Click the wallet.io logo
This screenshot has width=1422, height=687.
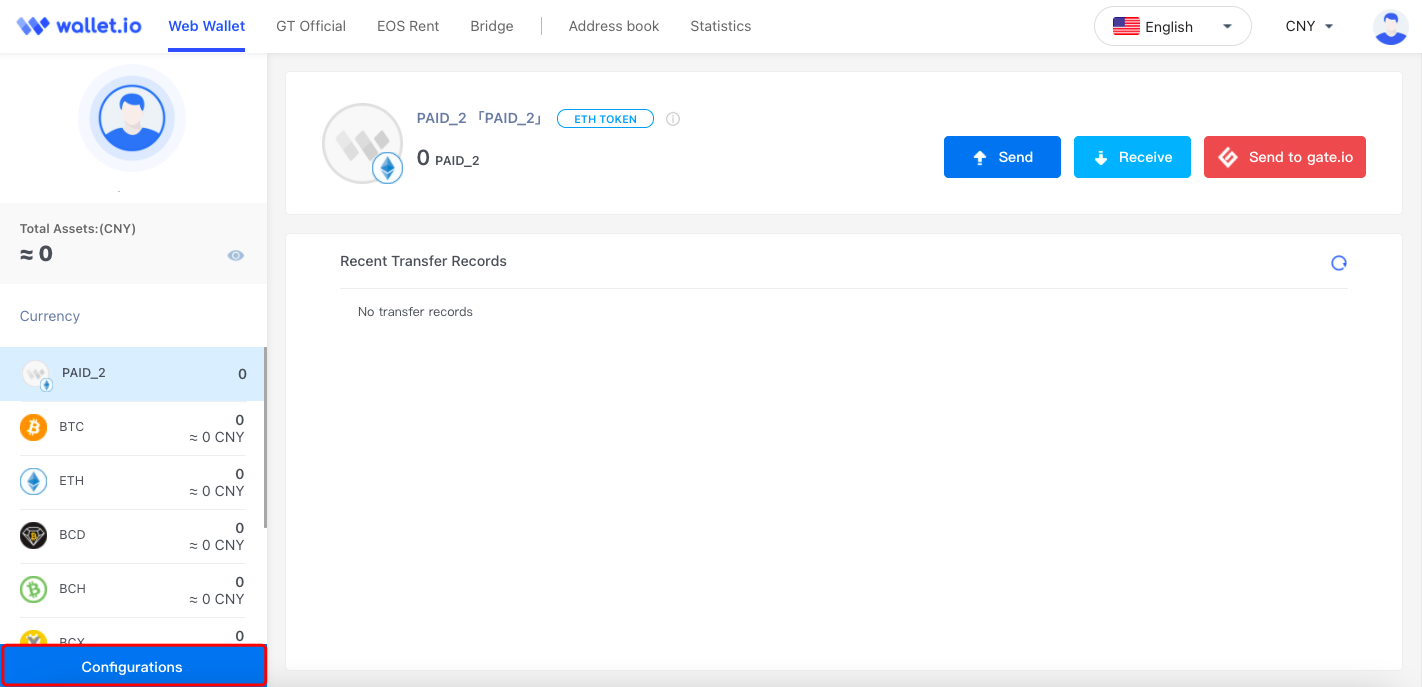point(79,26)
